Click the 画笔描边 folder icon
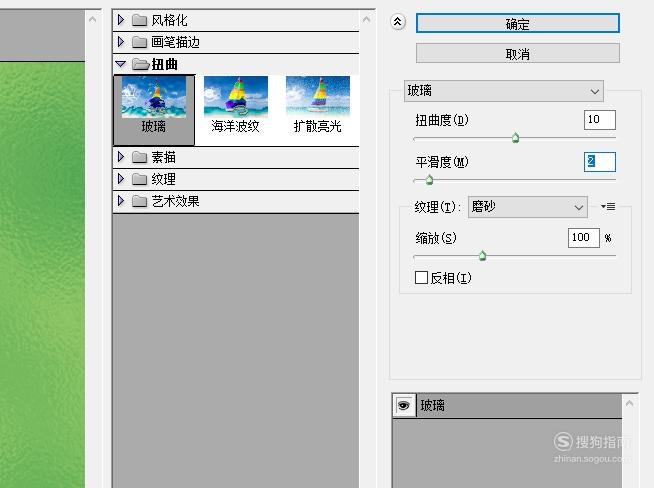Screen dimensions: 654x488 [x=139, y=42]
